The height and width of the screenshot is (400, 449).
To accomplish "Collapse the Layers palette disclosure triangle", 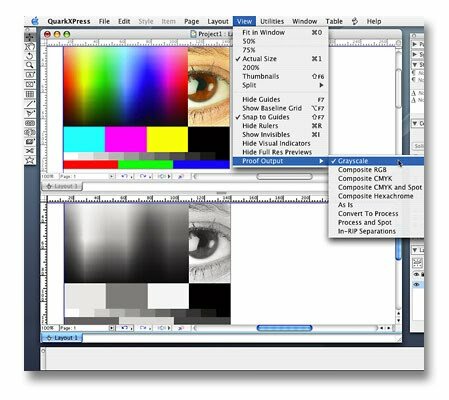I will coord(415,250).
